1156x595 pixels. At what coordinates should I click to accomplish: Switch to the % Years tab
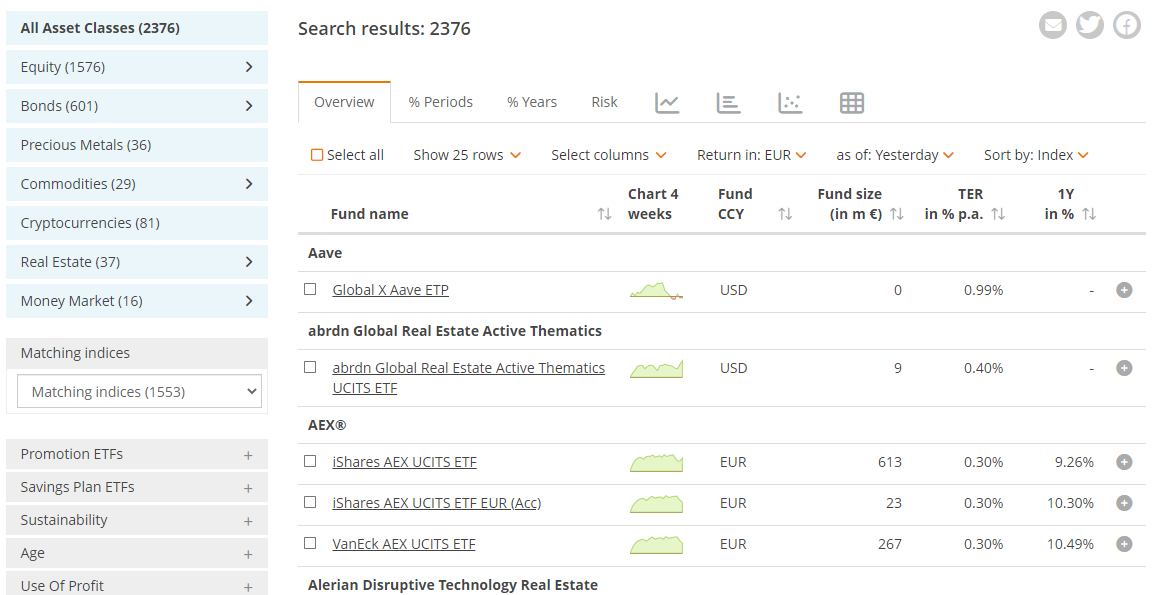point(532,102)
